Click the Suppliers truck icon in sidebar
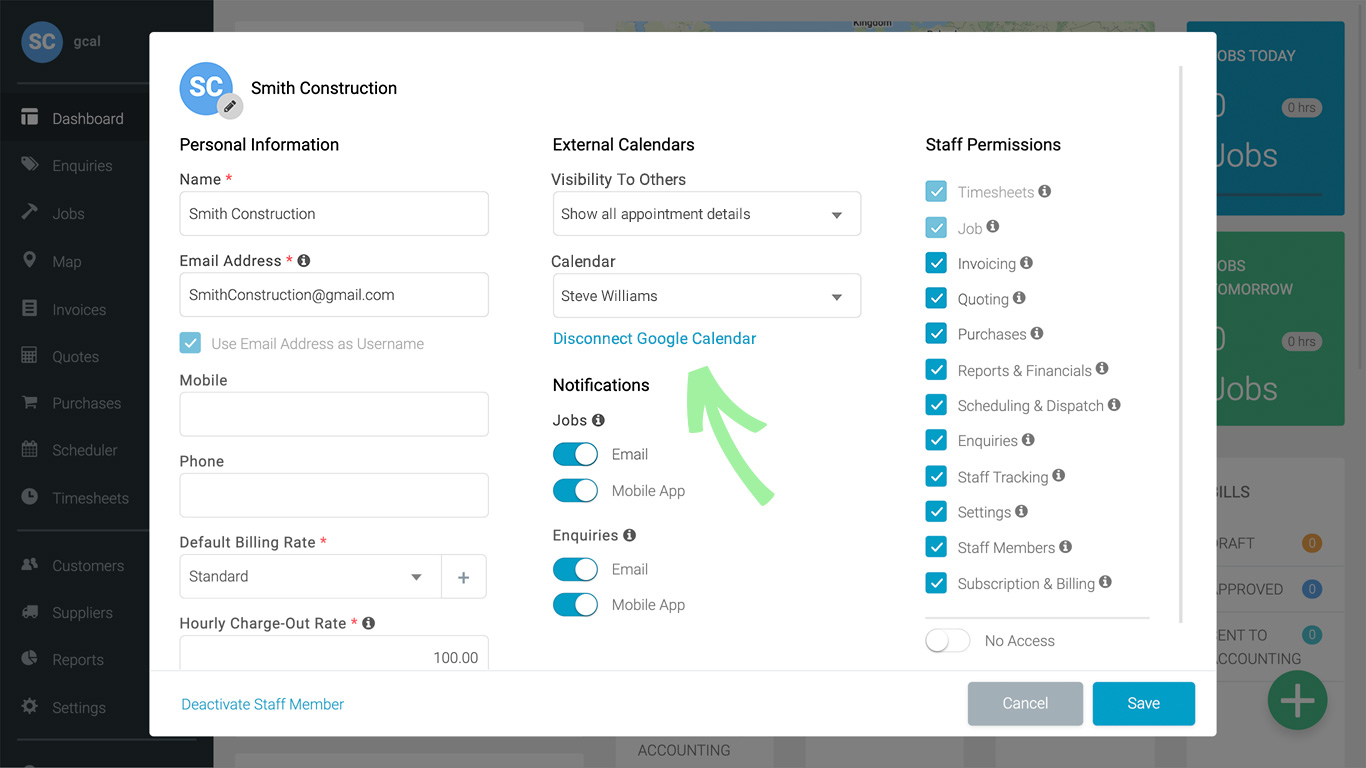 [x=30, y=612]
